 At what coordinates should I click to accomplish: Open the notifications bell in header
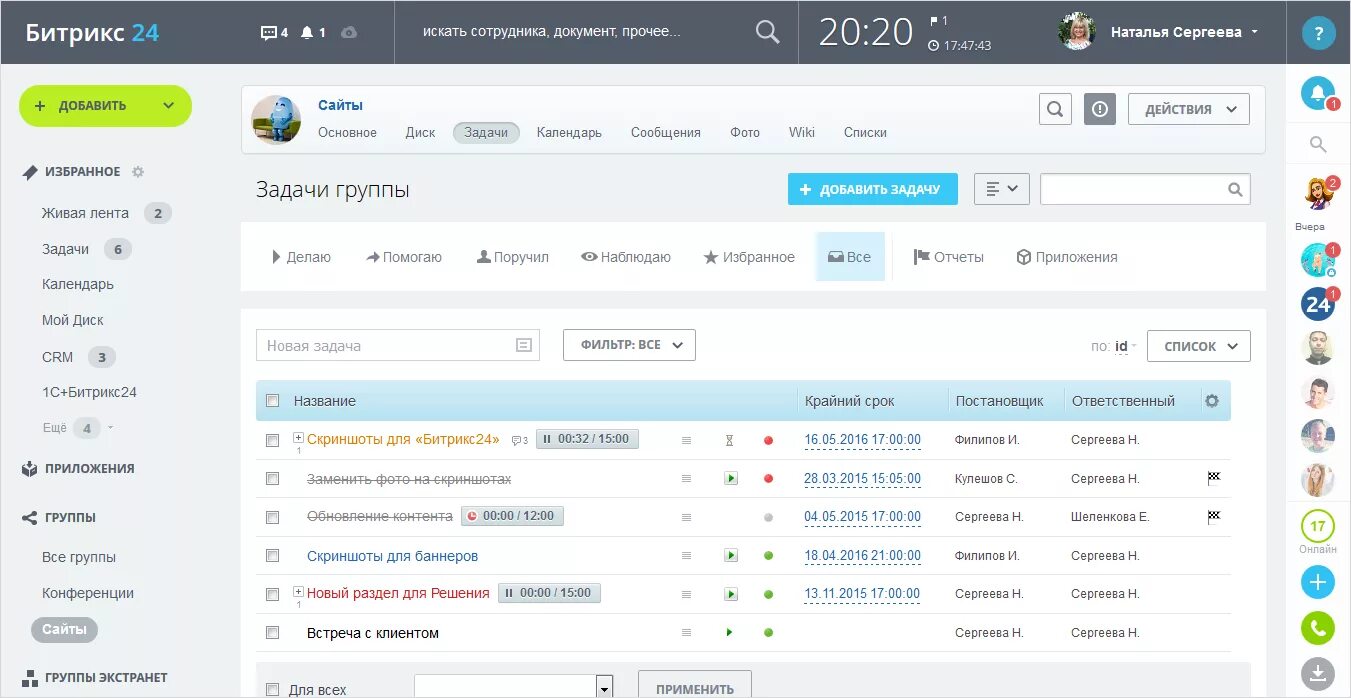click(314, 33)
